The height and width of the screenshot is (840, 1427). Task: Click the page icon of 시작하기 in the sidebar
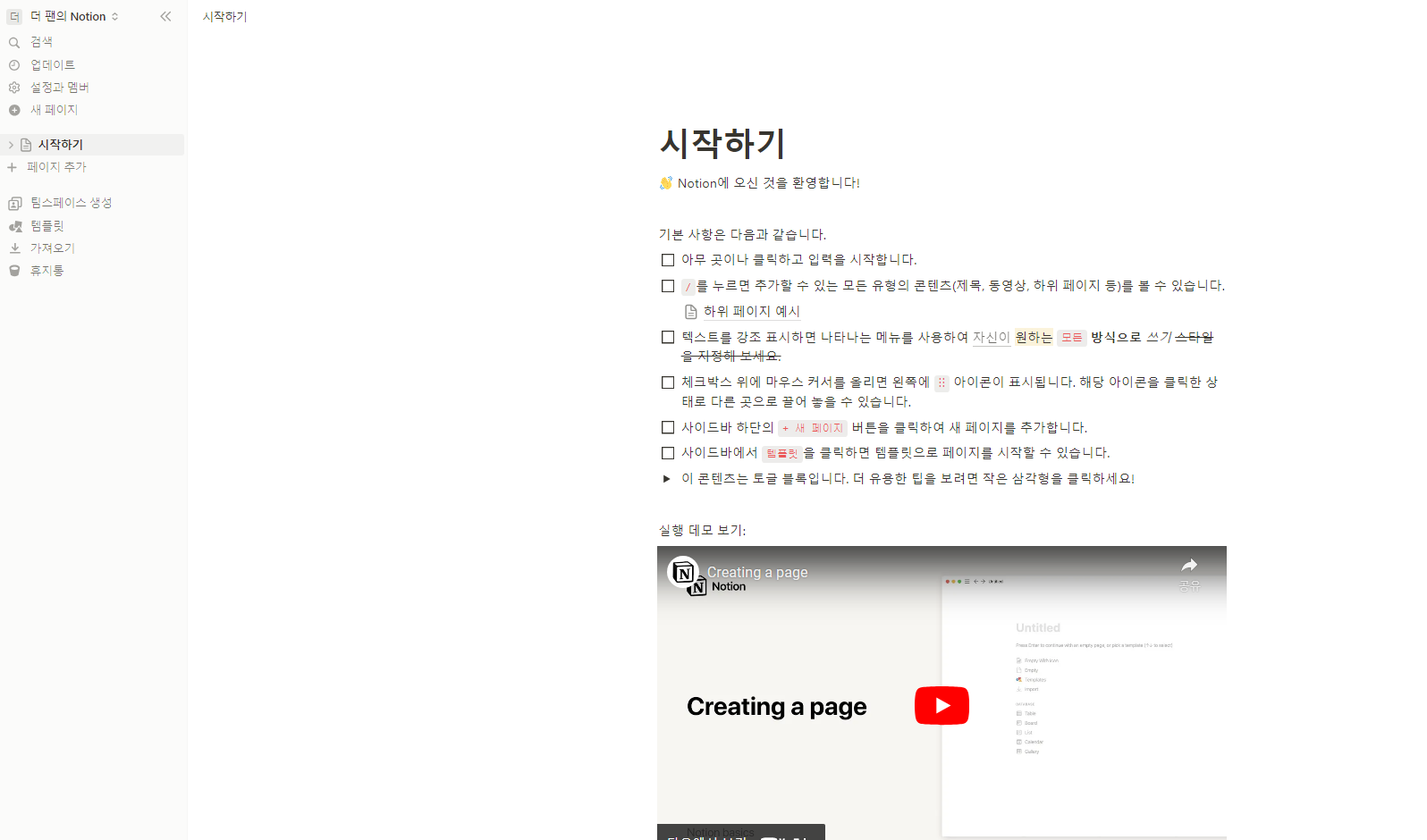pos(26,145)
